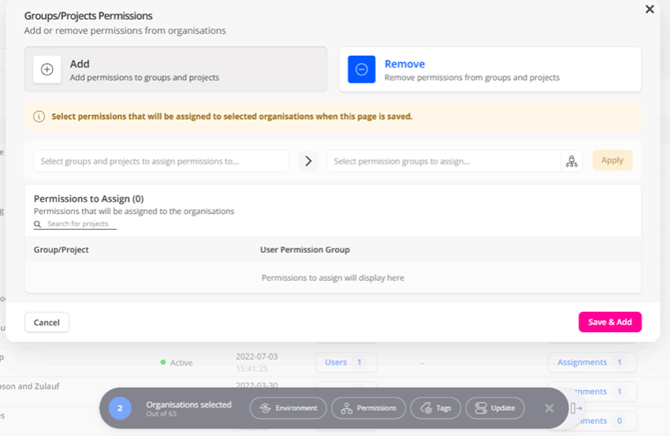Click the Save & Add button
The image size is (670, 436).
tap(609, 322)
